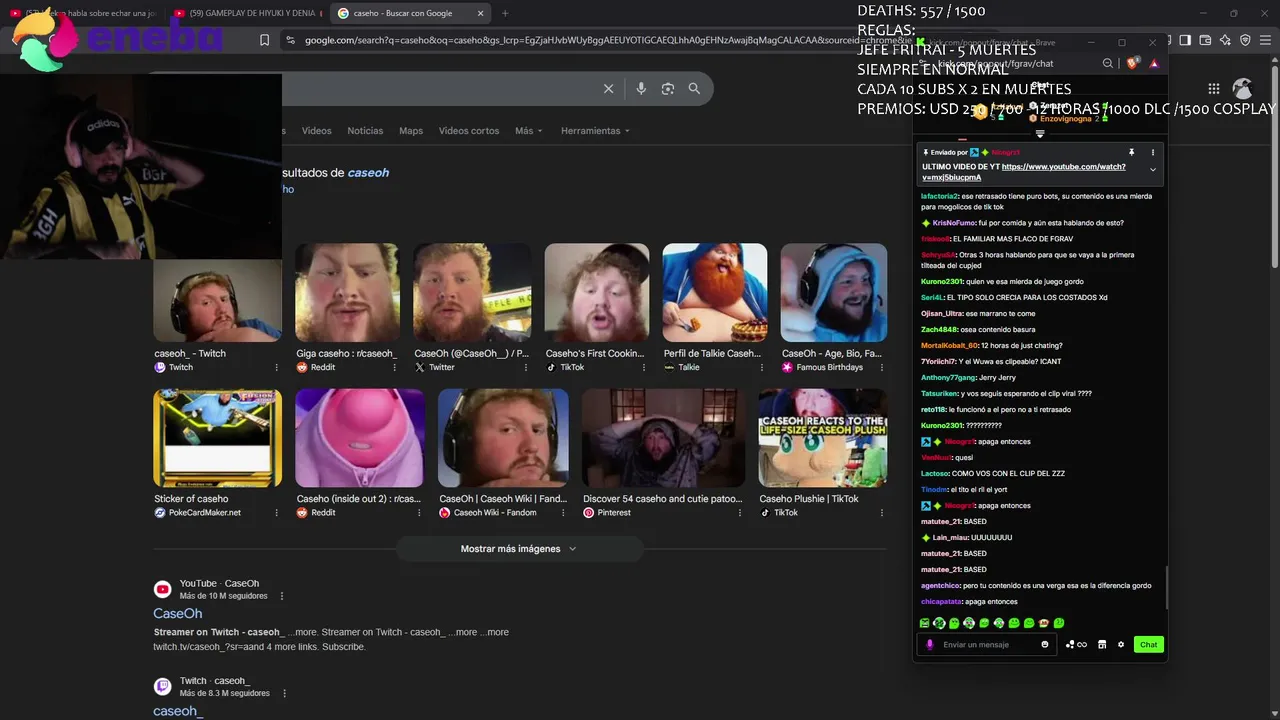Open the caseoh_ Twitch result link
Screen dimensions: 1280x720
click(177, 711)
